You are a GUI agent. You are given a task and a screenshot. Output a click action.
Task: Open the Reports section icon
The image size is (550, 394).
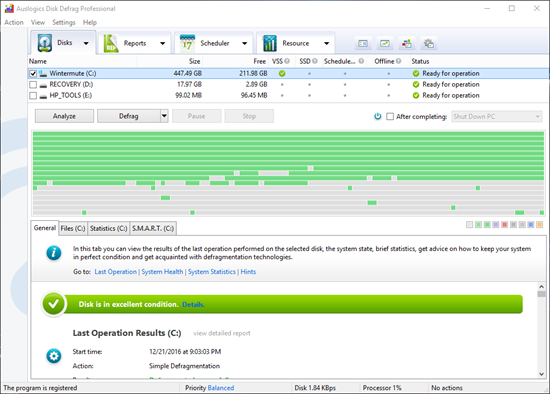coord(111,44)
